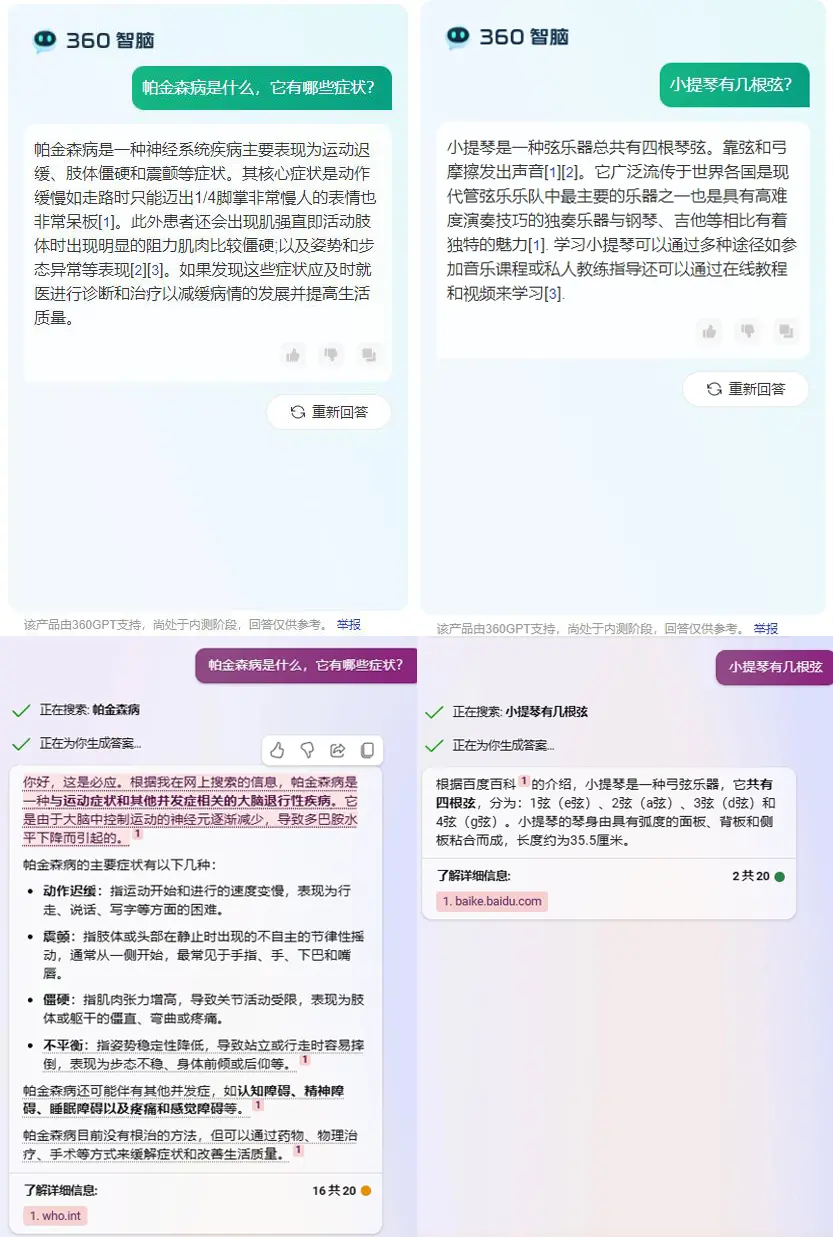Regenerate the 360智脑 violin strings answer
This screenshot has height=1237, width=833.
click(x=746, y=389)
